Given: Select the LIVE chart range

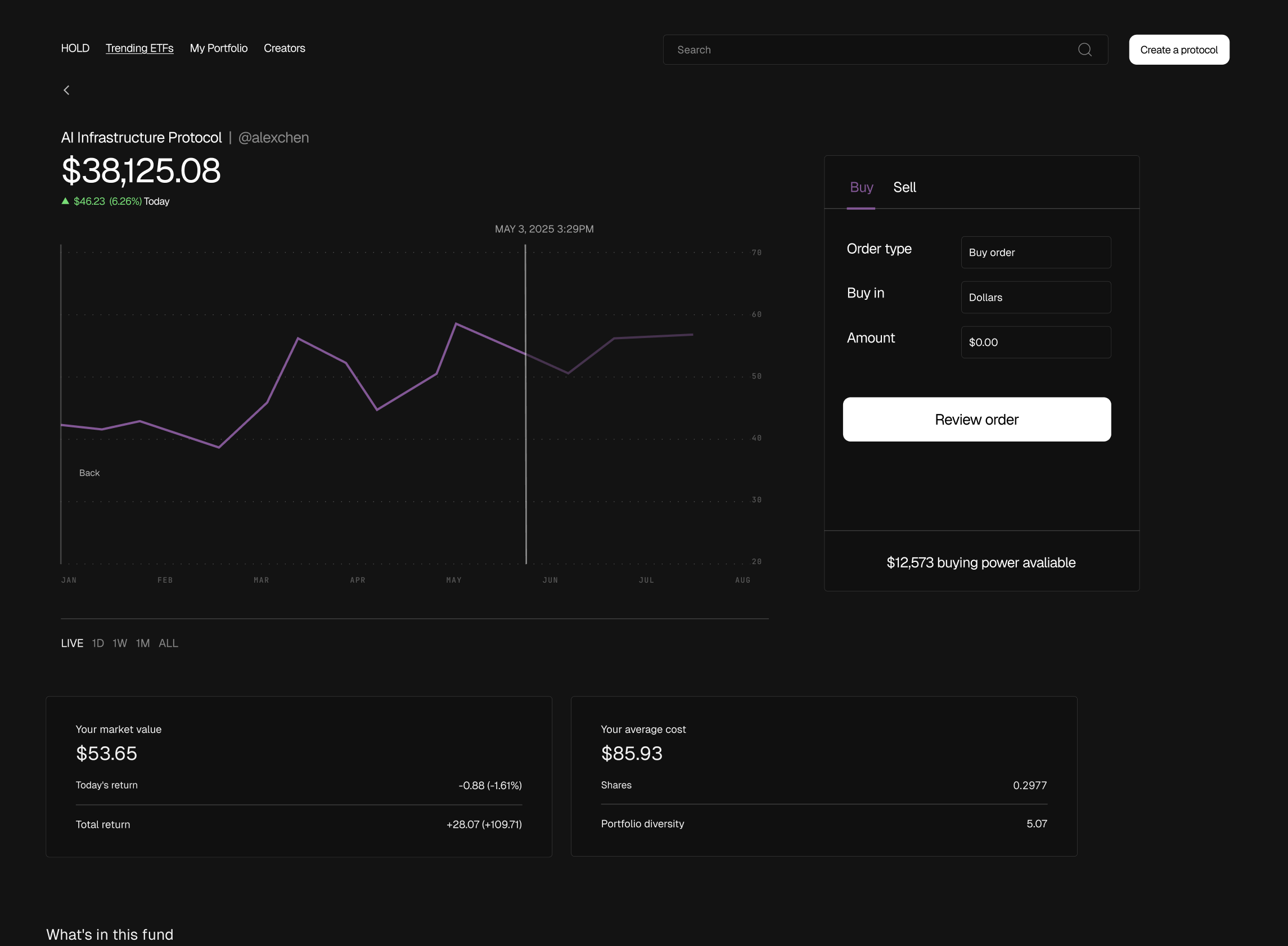Looking at the screenshot, I should point(72,643).
